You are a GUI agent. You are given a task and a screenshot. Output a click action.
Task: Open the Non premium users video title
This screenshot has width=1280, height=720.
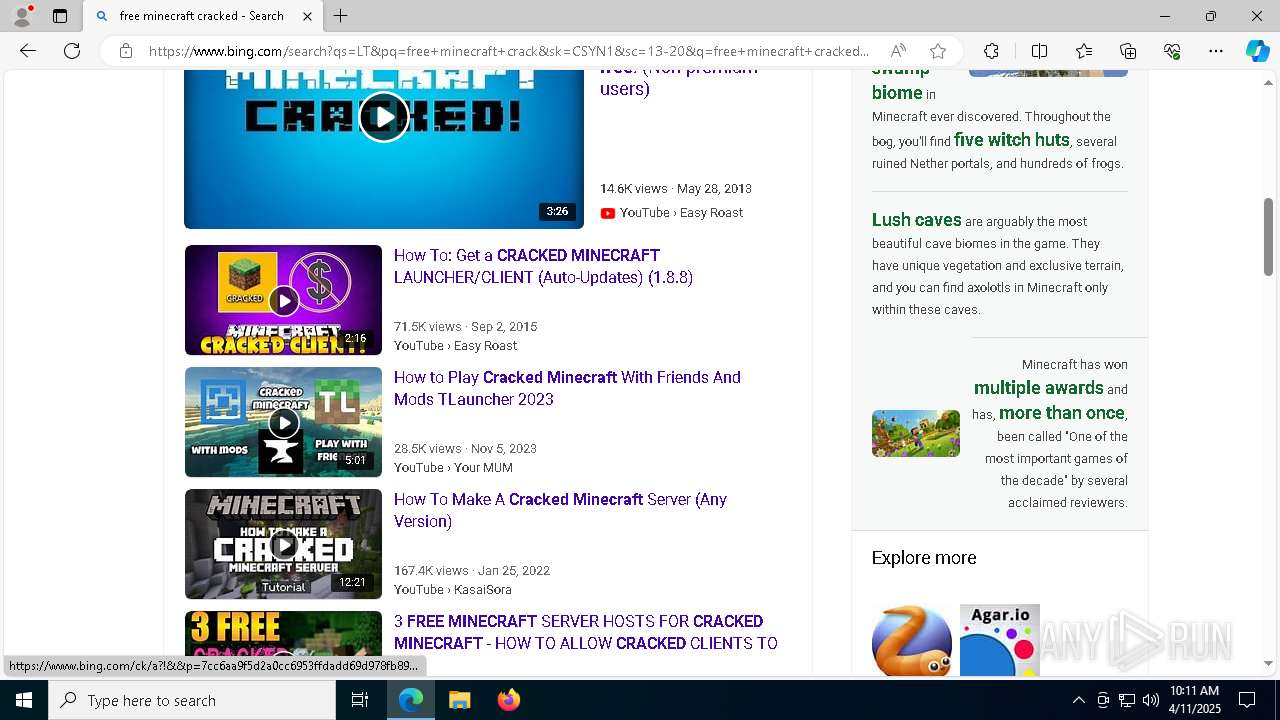click(678, 80)
